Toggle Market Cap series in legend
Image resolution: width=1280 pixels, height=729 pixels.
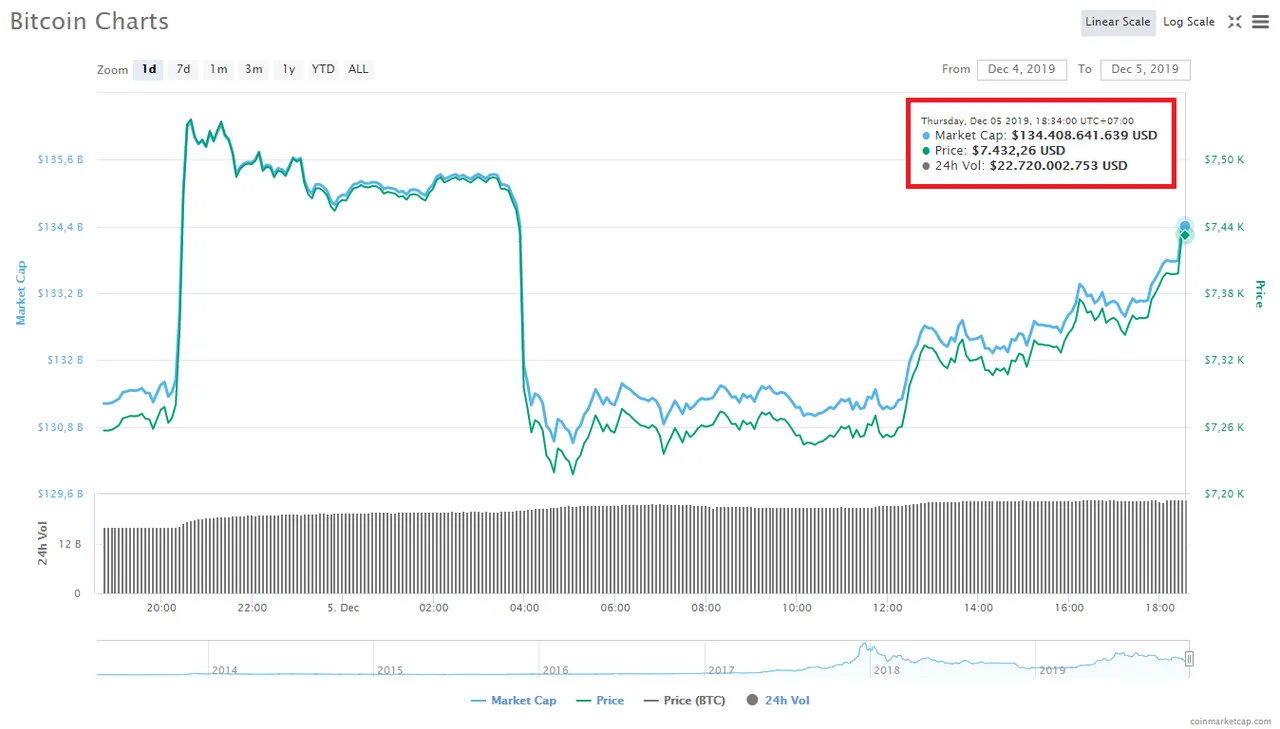513,701
